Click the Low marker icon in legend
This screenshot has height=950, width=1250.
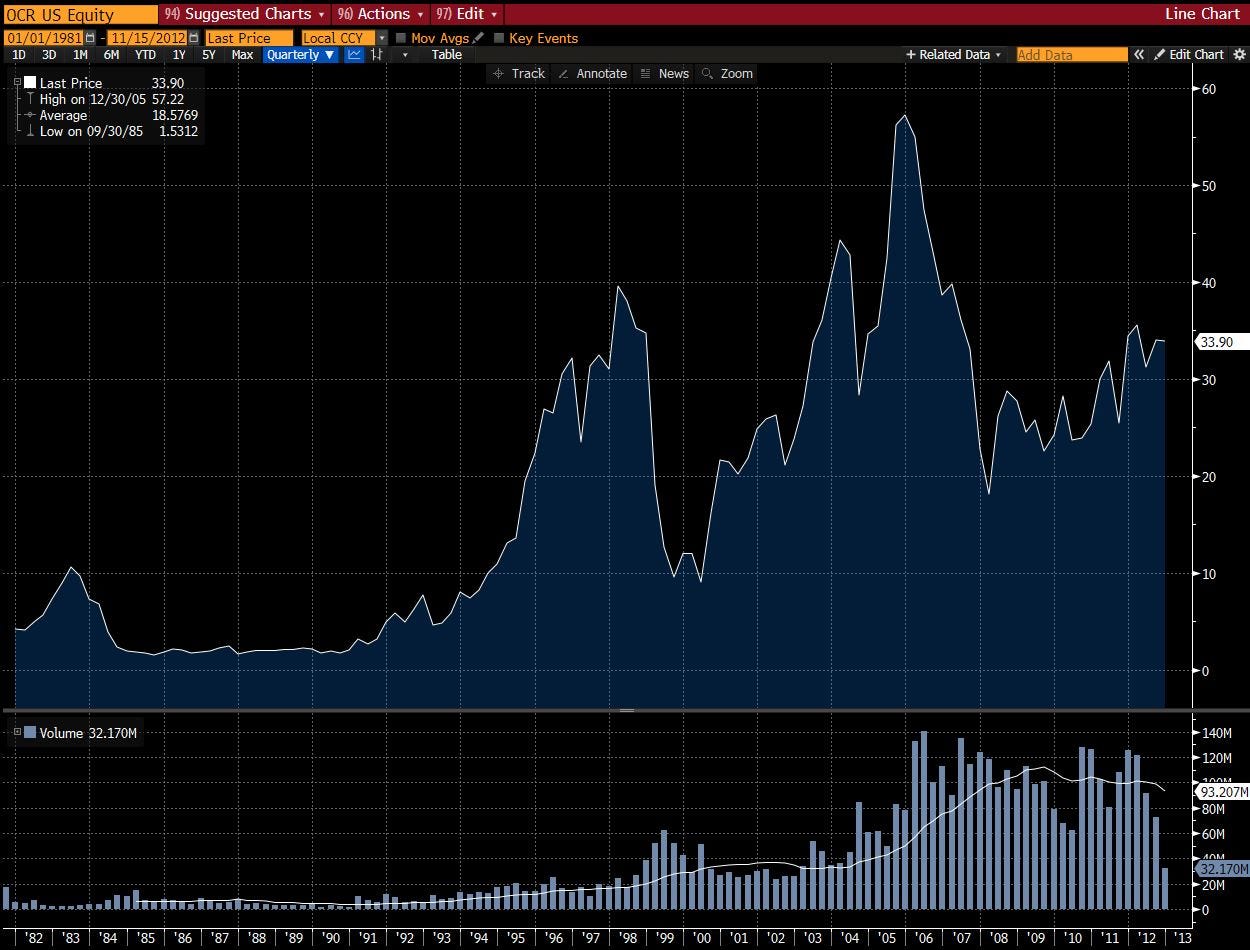[30, 131]
